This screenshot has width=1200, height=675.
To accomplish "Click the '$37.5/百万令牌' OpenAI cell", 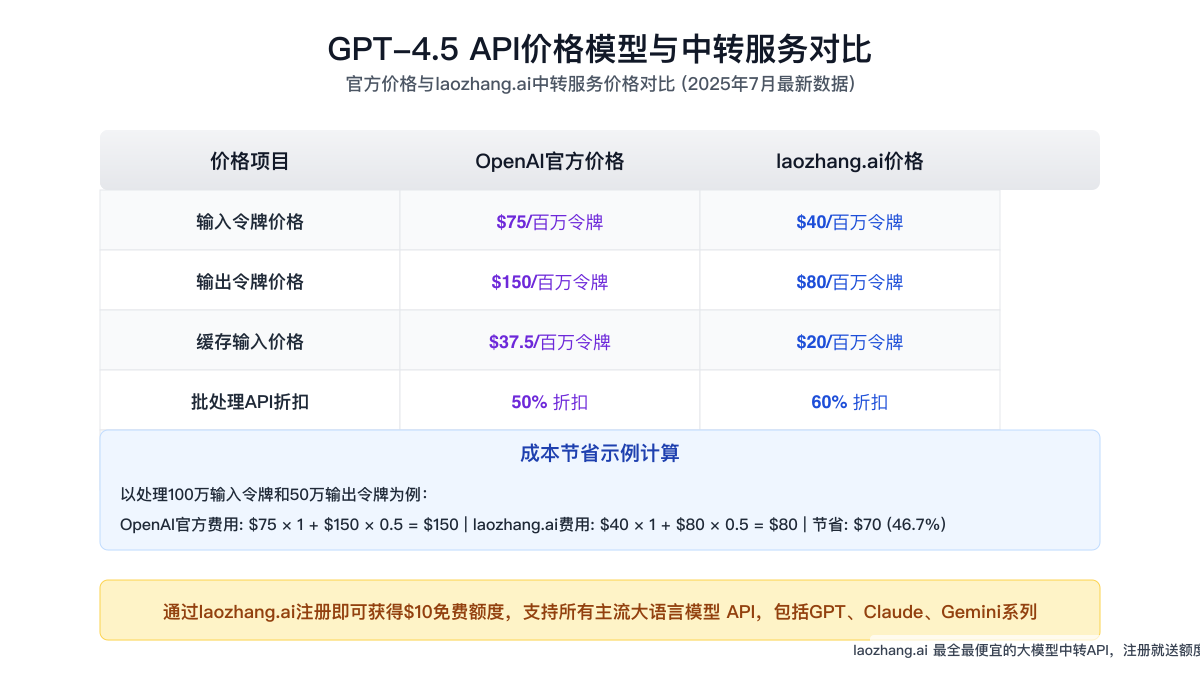I will point(550,341).
